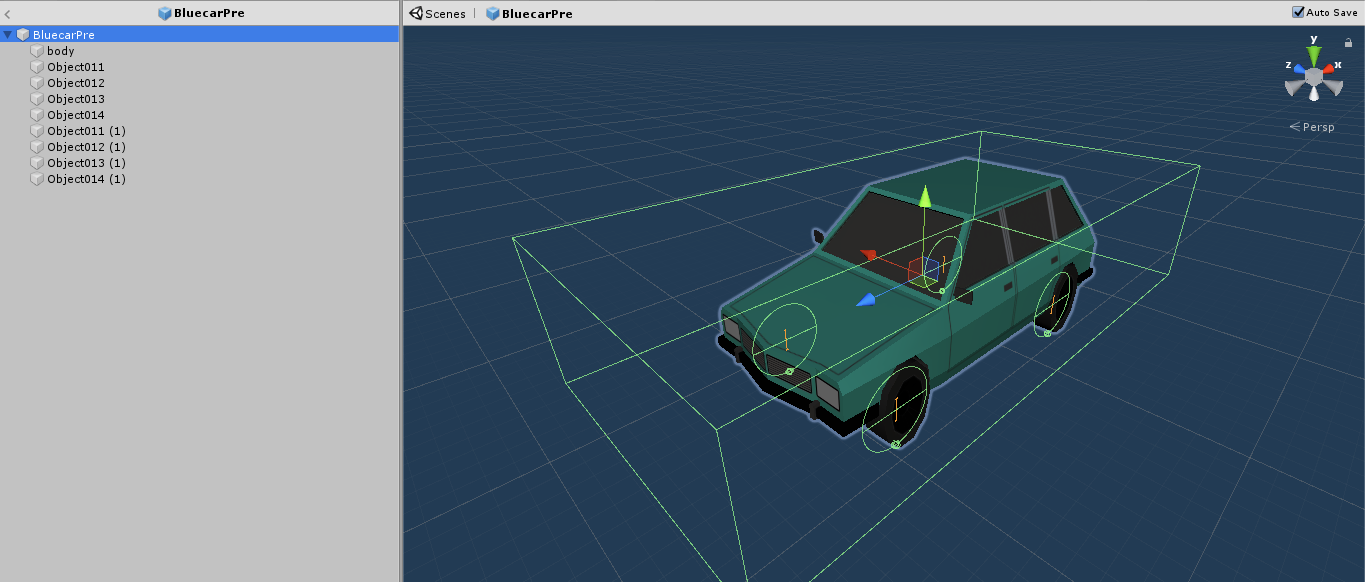Go back with the hierarchy header arrow
1365x582 pixels.
coord(8,14)
